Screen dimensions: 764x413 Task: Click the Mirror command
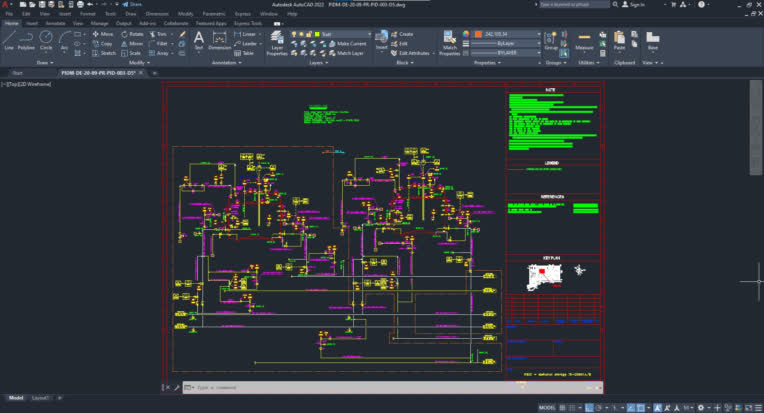132,43
